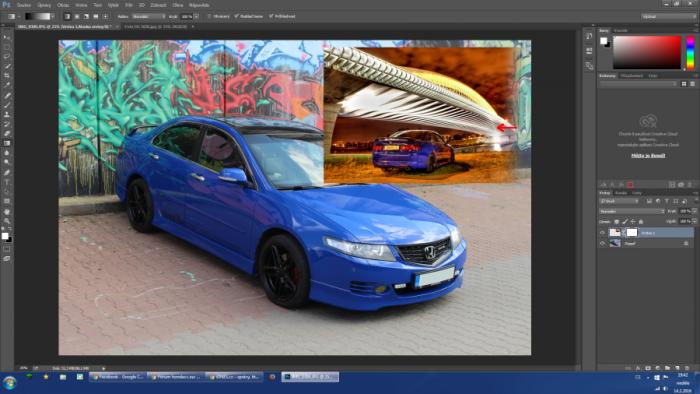The height and width of the screenshot is (394, 700).
Task: Select the white layer mask thumbnail
Action: 632,232
